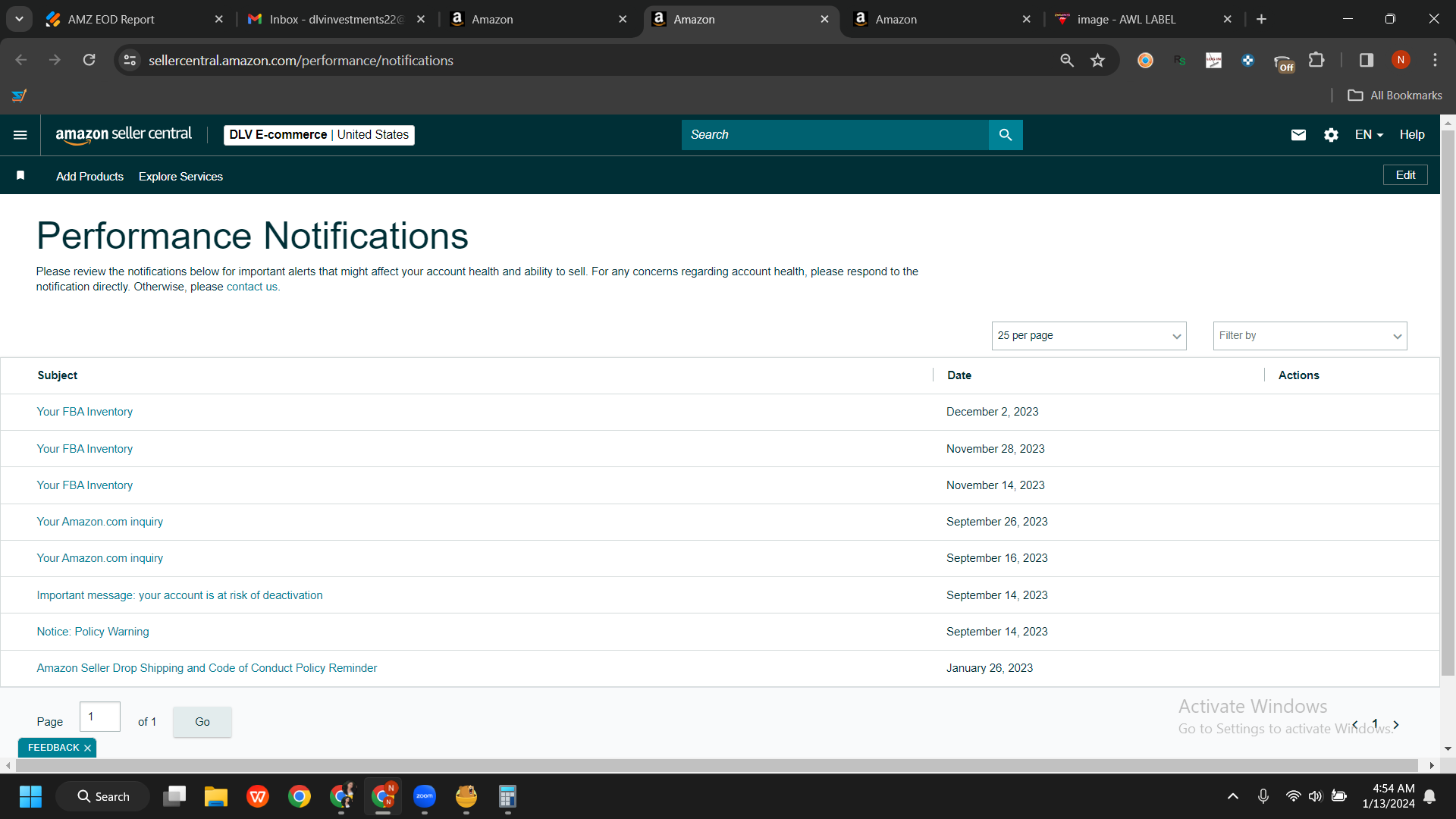Open the November 28, 2023 FBA Inventory notification

(x=85, y=449)
